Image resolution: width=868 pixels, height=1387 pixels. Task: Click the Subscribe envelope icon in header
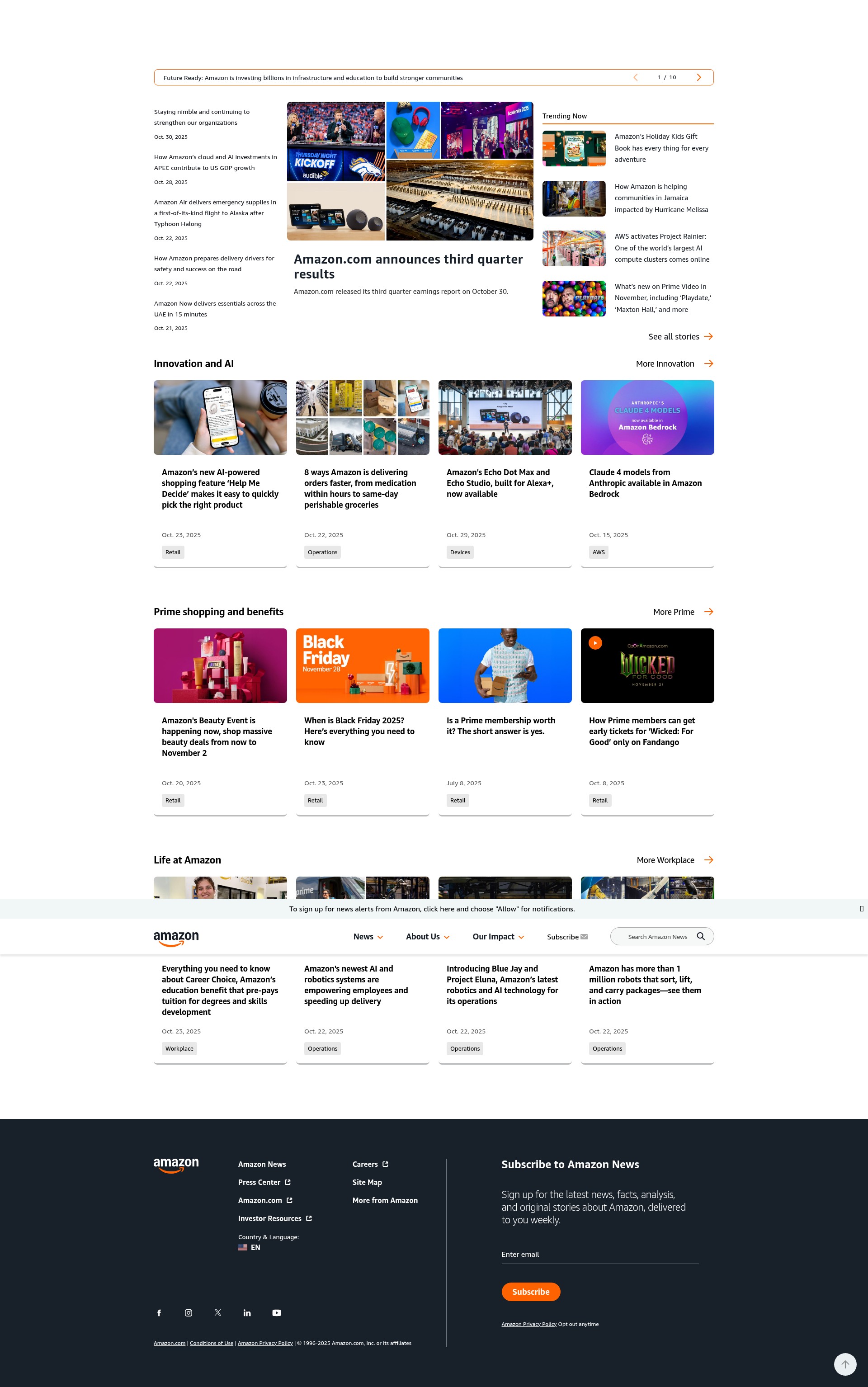point(585,937)
